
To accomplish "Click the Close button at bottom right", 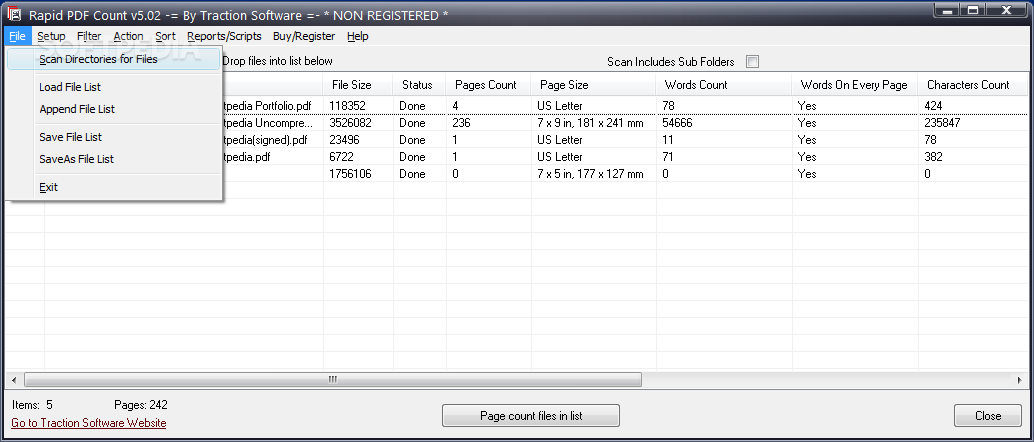I will click(988, 416).
